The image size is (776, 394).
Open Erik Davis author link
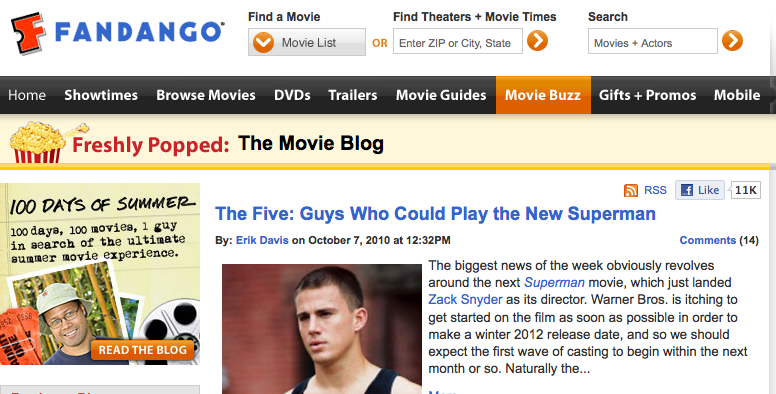click(x=262, y=241)
